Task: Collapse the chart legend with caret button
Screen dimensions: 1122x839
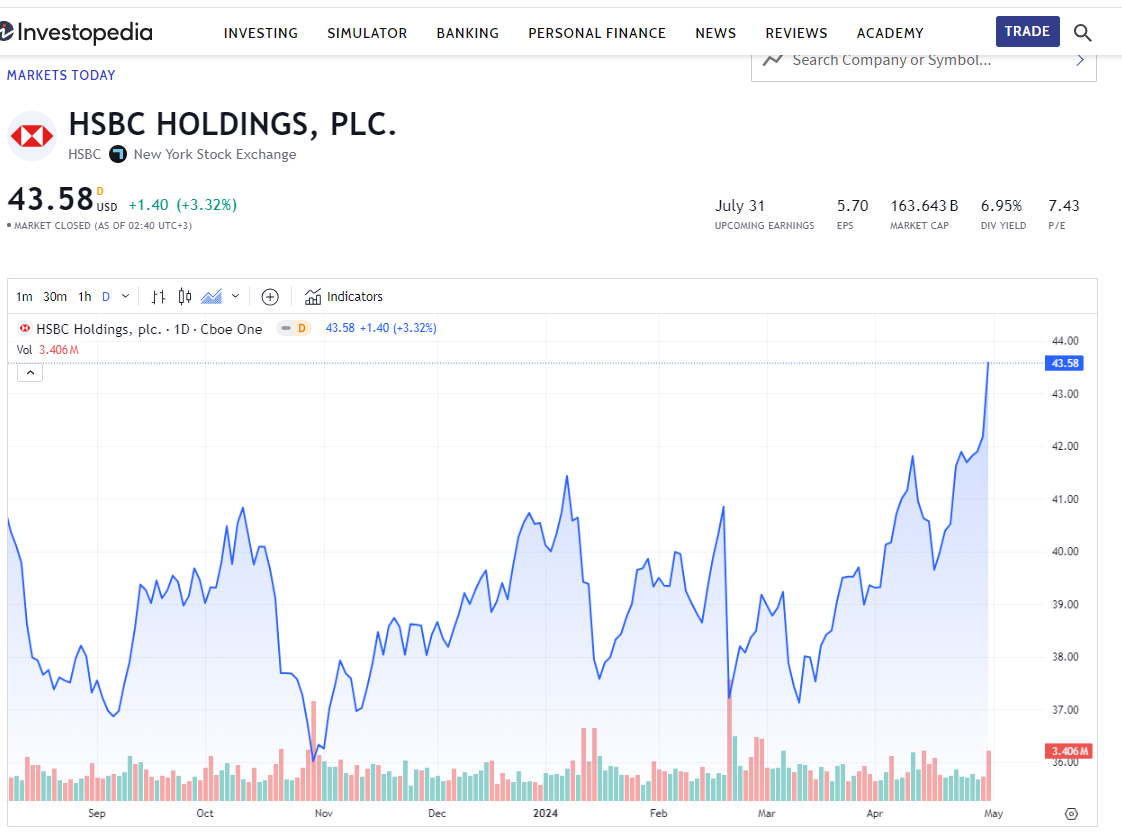Action: pyautogui.click(x=30, y=373)
